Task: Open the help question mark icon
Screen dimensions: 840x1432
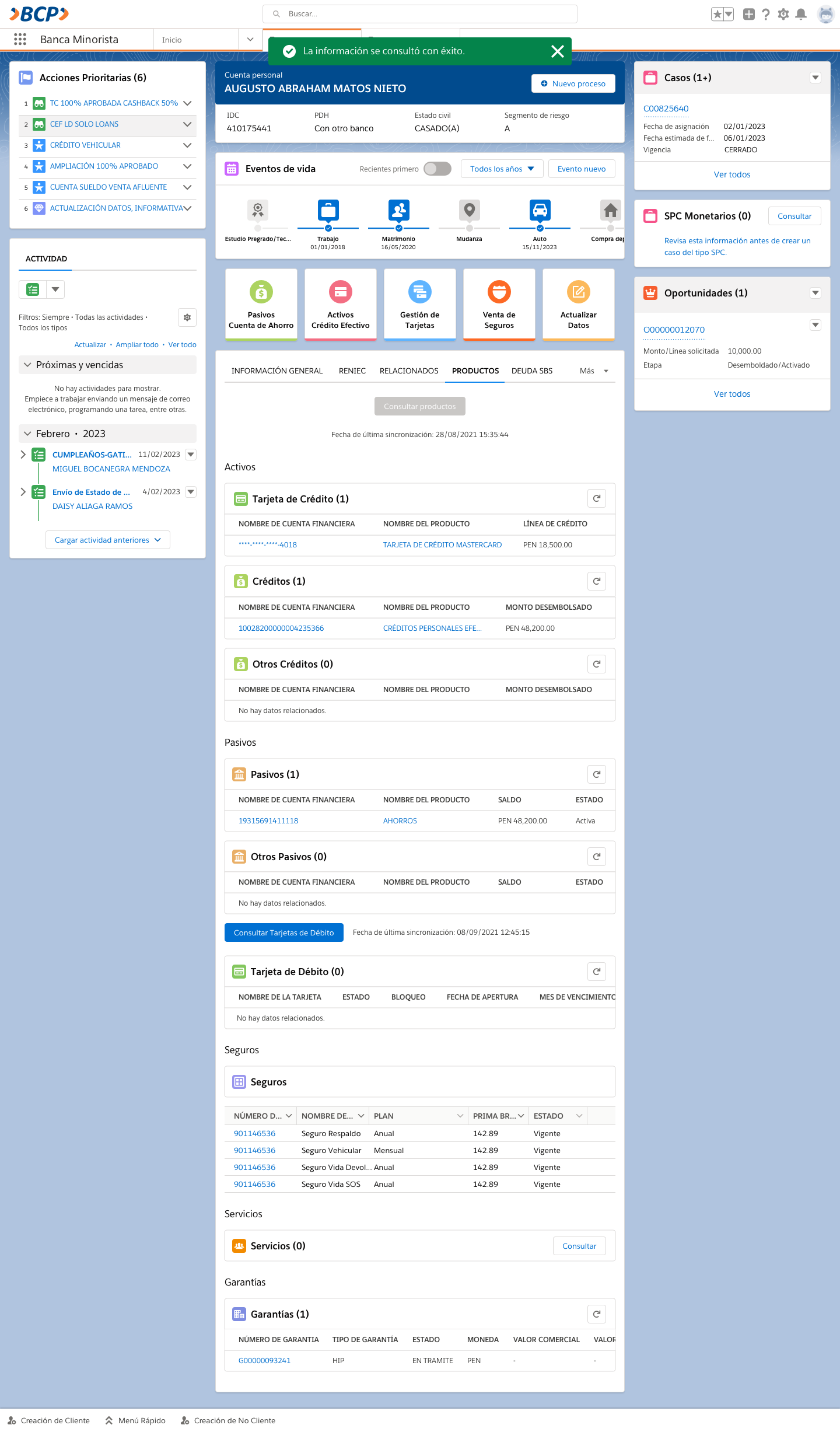Action: 766,14
